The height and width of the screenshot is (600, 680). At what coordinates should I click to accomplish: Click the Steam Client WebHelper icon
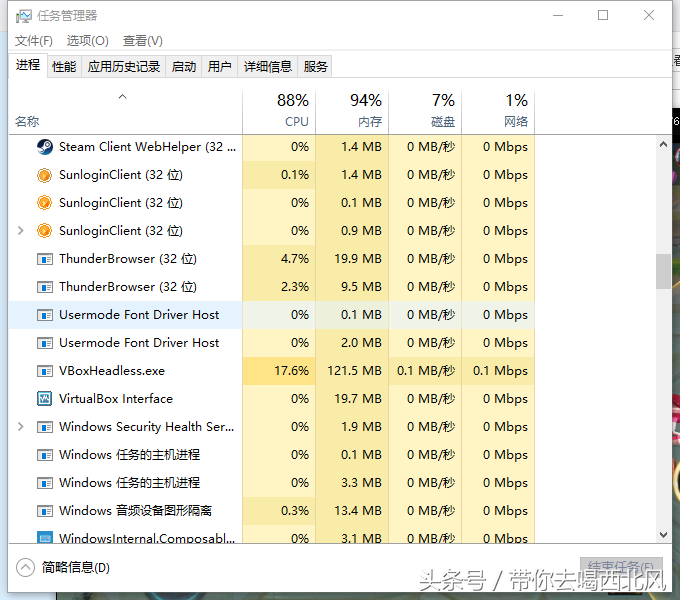[45, 147]
